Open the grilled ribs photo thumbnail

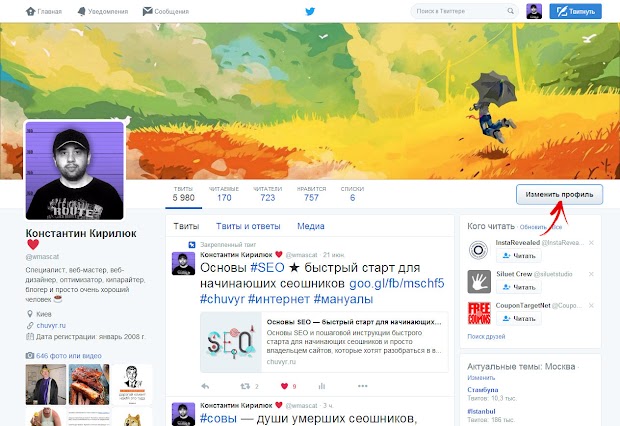tap(89, 384)
